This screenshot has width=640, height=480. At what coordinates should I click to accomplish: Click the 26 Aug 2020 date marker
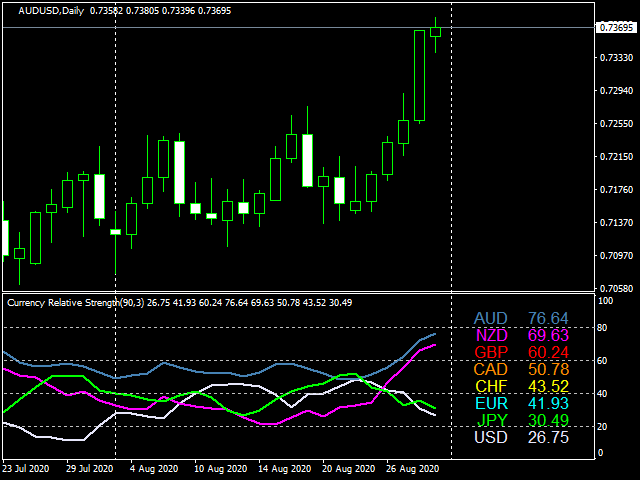pos(410,468)
